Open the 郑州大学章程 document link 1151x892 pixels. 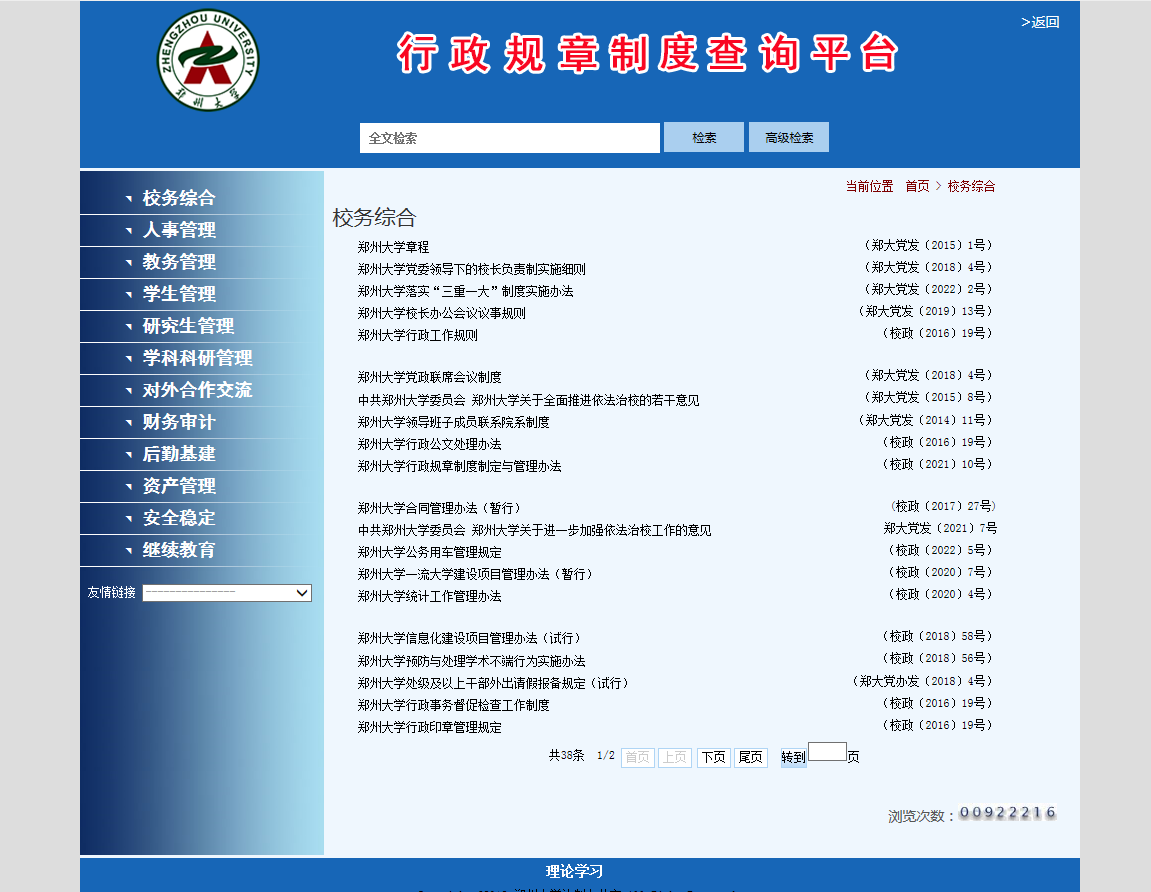point(393,247)
